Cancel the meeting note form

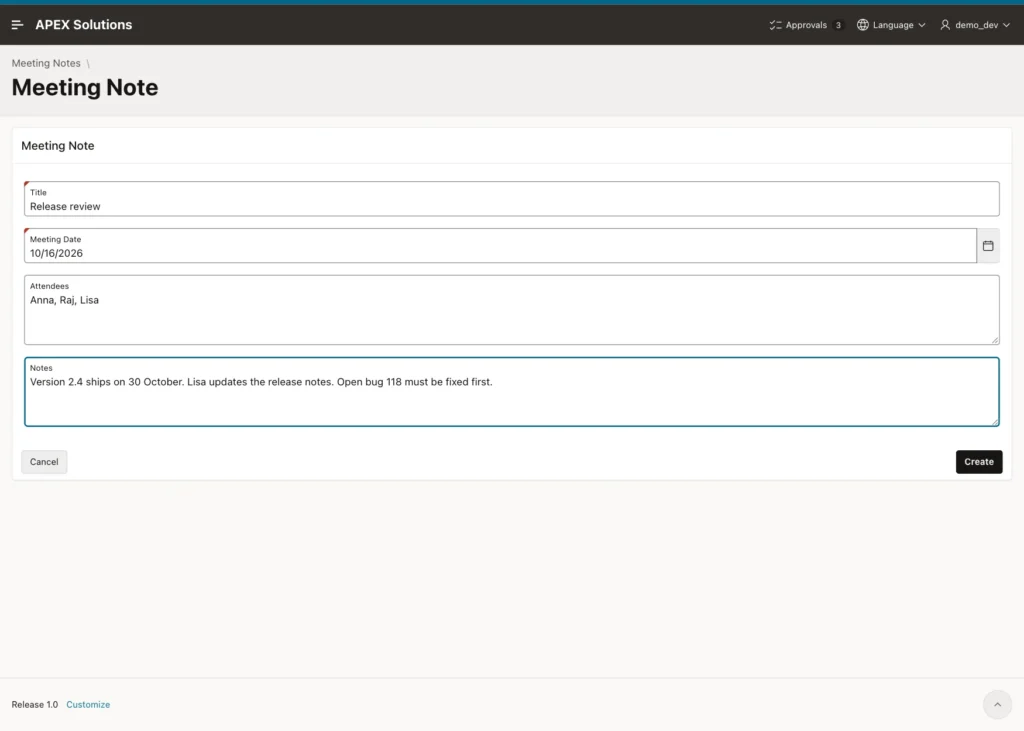click(x=44, y=462)
